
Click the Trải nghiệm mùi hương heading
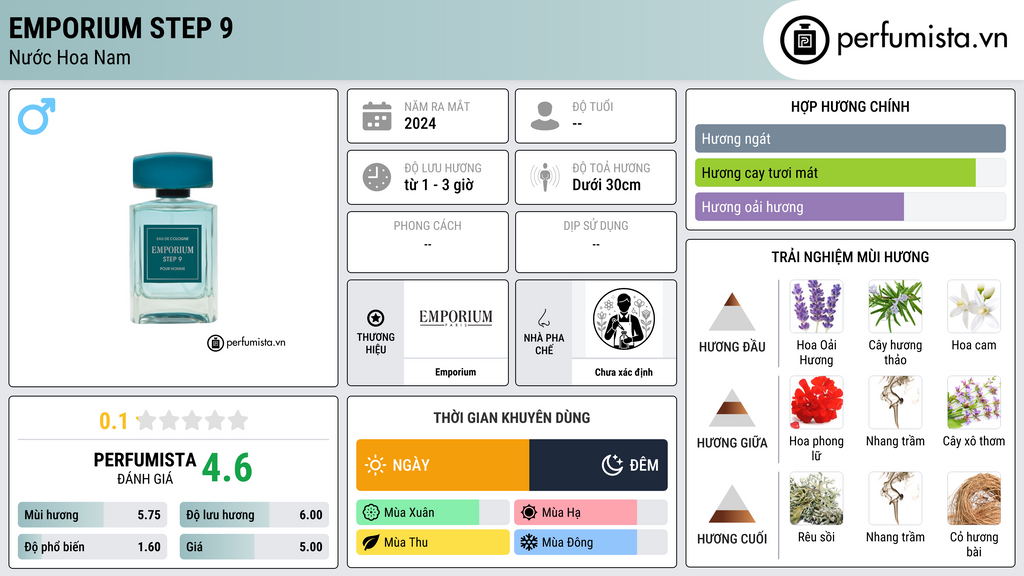coord(850,257)
